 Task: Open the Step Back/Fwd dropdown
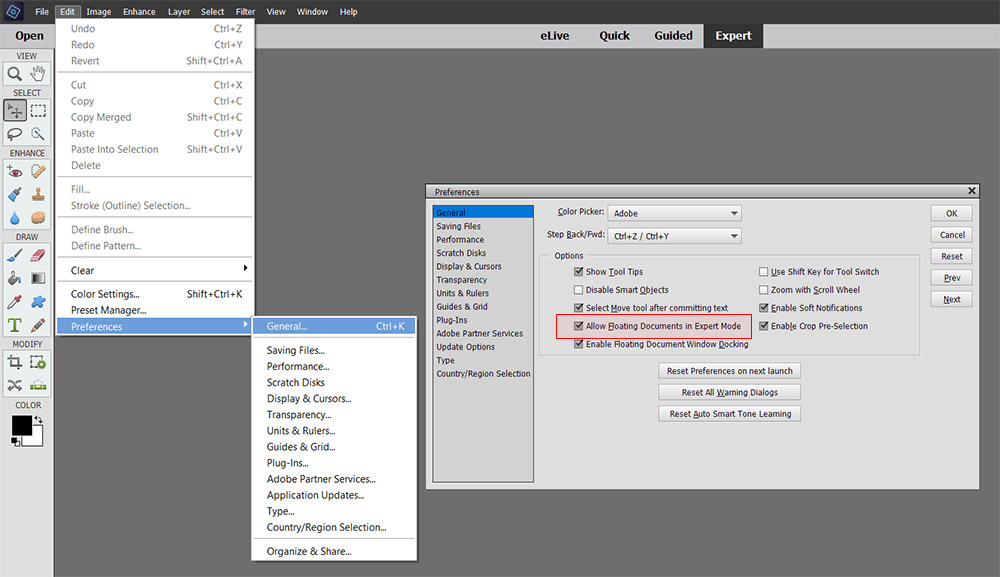[x=674, y=236]
